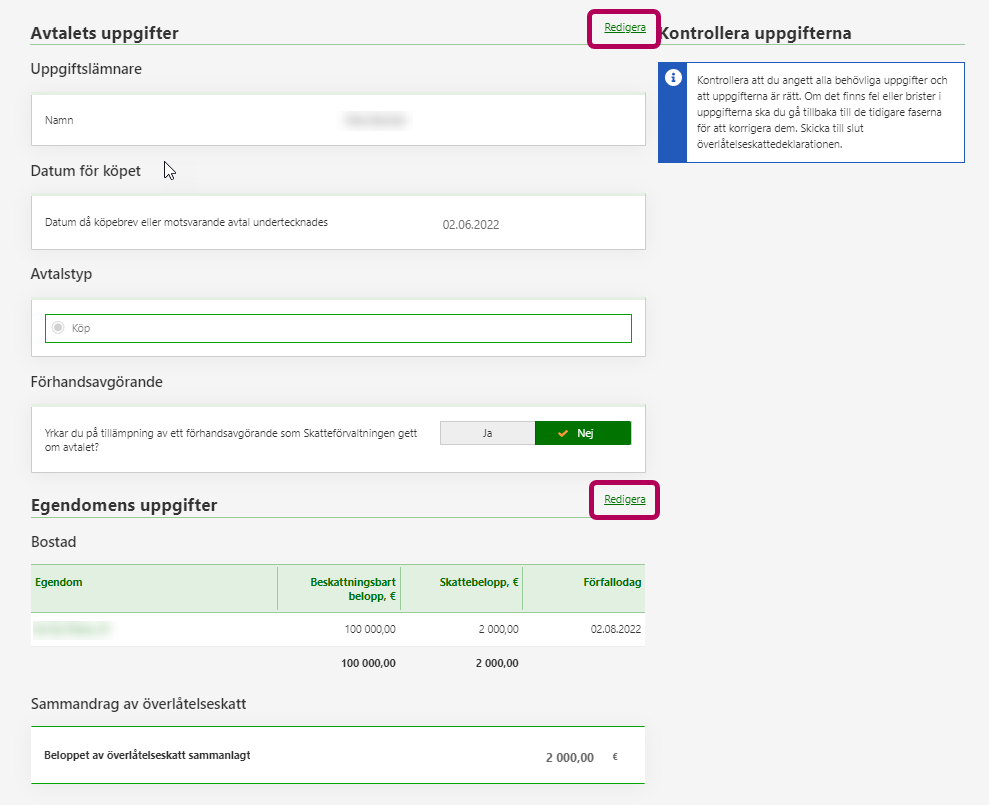Click the blurred property name in the Bostad table

(x=72, y=629)
